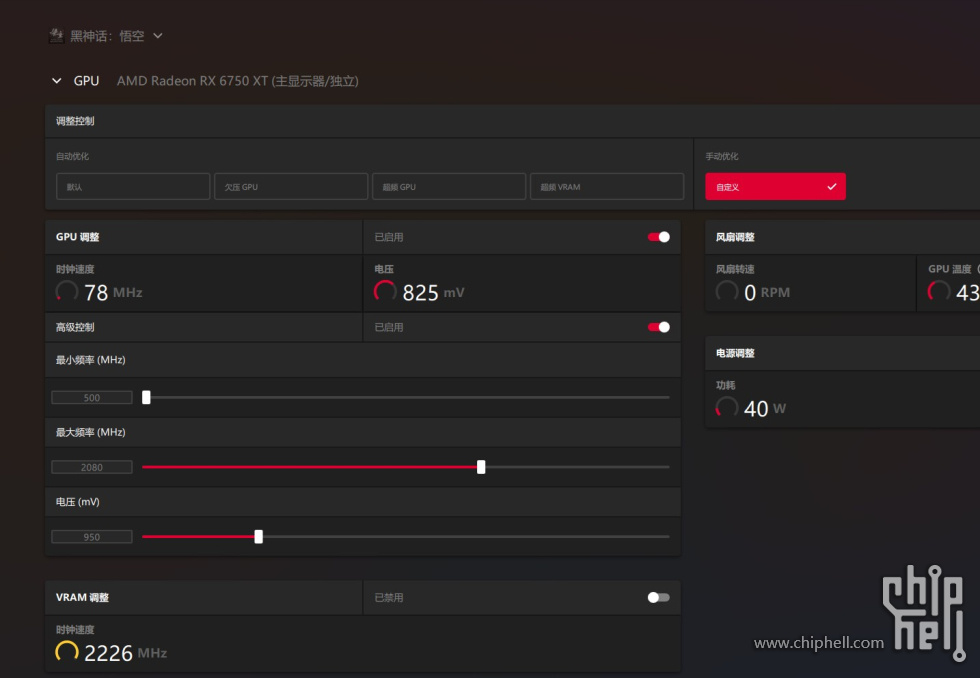
Task: Click the GPU temperature gauge icon
Action: [939, 291]
